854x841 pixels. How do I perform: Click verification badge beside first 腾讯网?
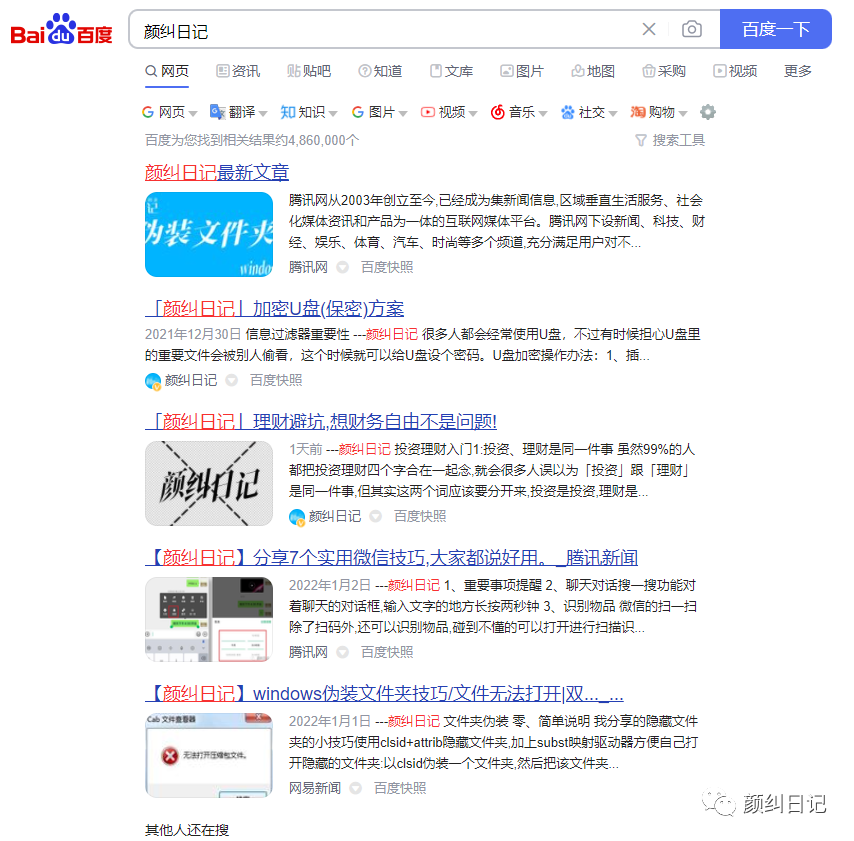tap(343, 267)
